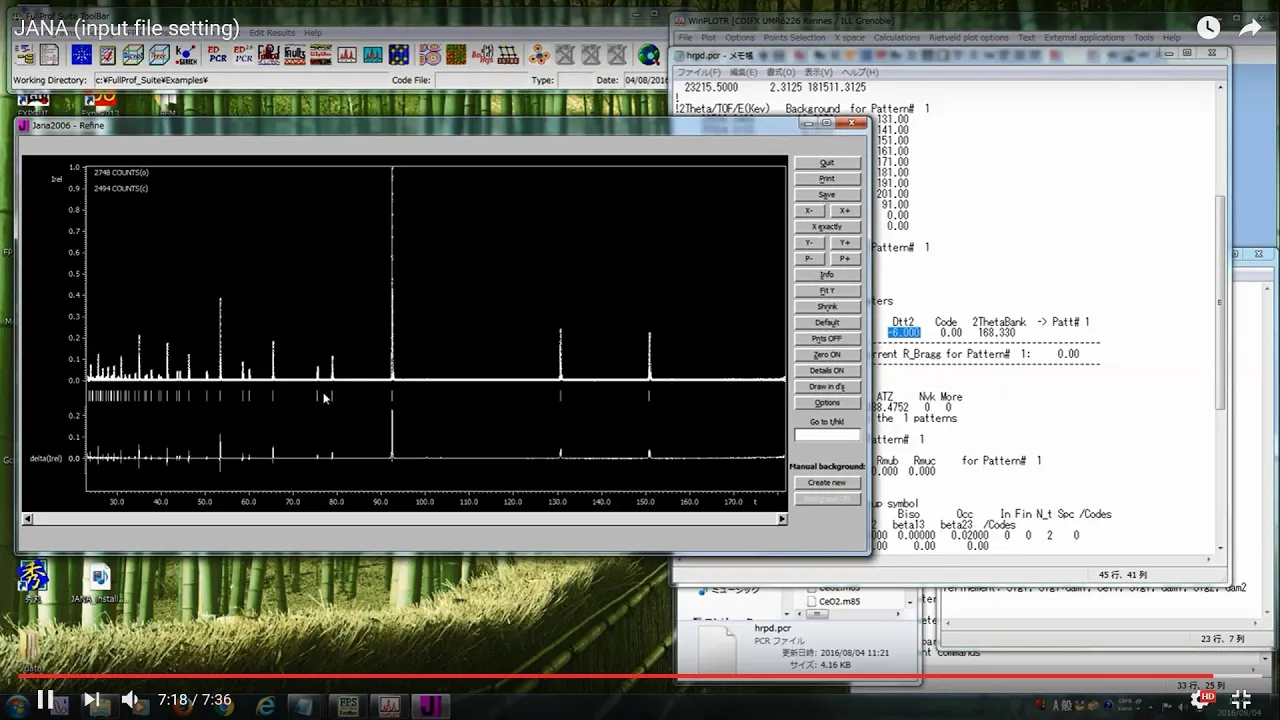Open the Tools menu in WinPLOTR

tap(1144, 38)
